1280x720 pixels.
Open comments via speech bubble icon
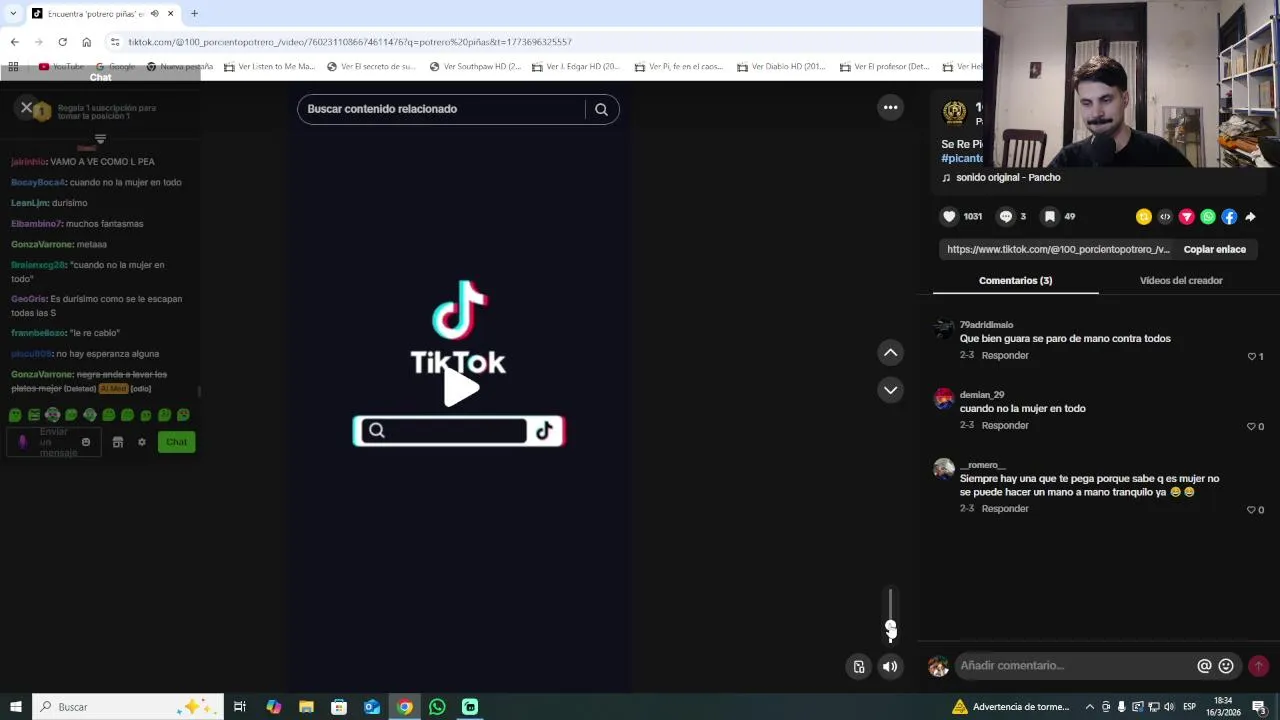1006,216
